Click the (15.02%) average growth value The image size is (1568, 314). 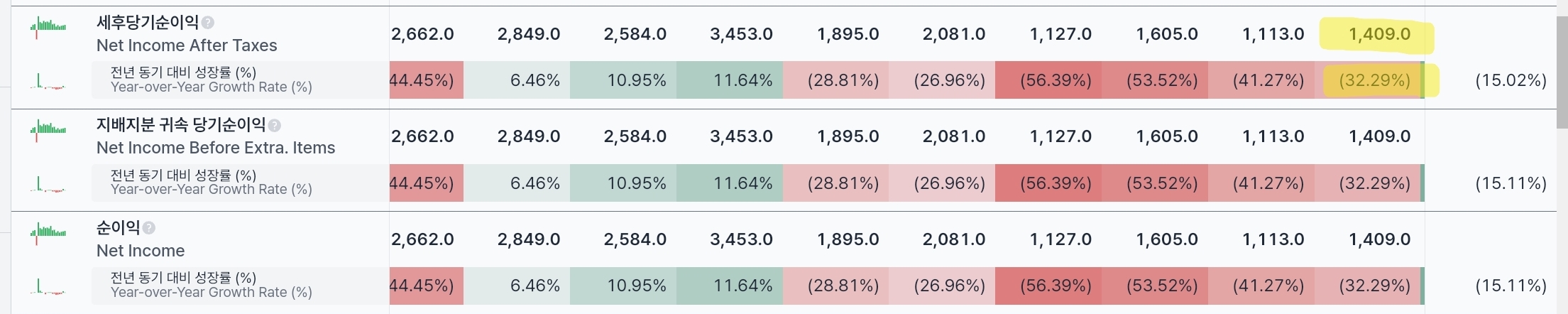(x=1511, y=80)
